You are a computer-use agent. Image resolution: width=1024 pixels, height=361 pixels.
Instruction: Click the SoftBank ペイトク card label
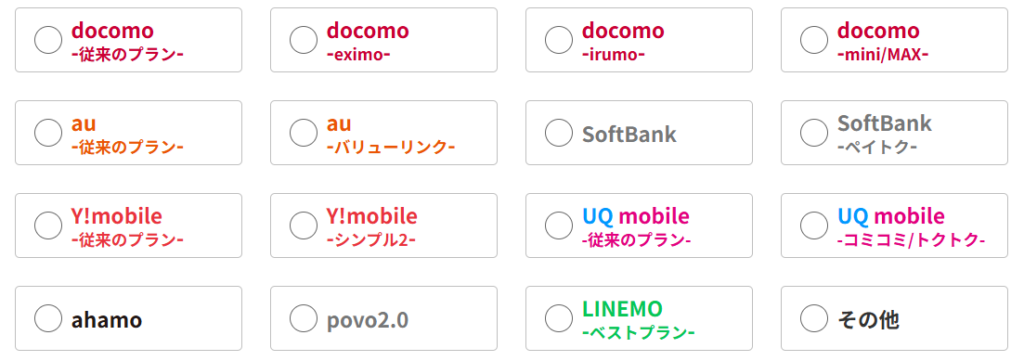click(x=885, y=134)
